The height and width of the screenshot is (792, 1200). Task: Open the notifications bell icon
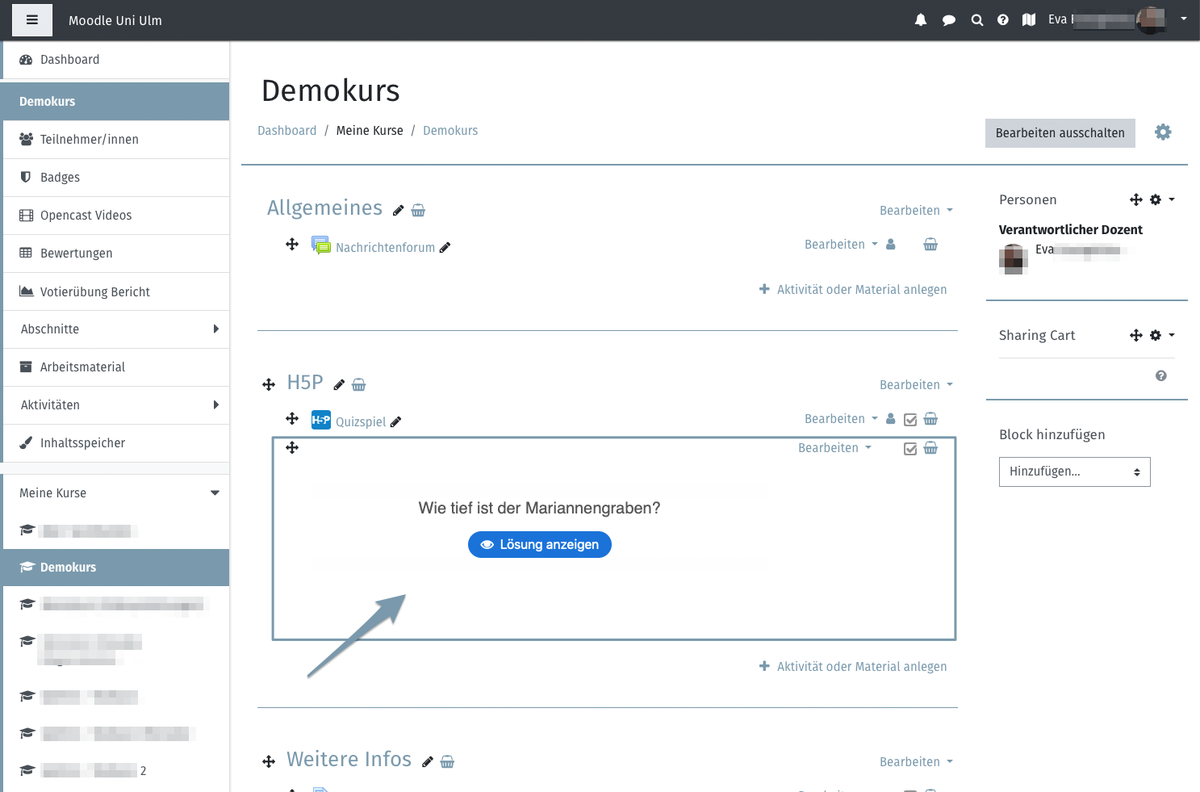point(921,20)
